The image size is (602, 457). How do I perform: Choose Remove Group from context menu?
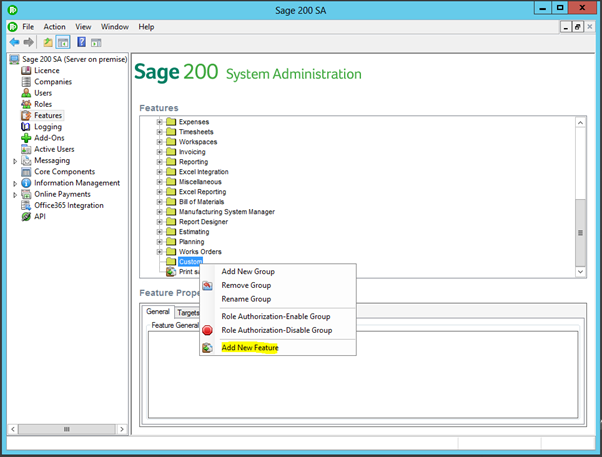pyautogui.click(x=278, y=285)
